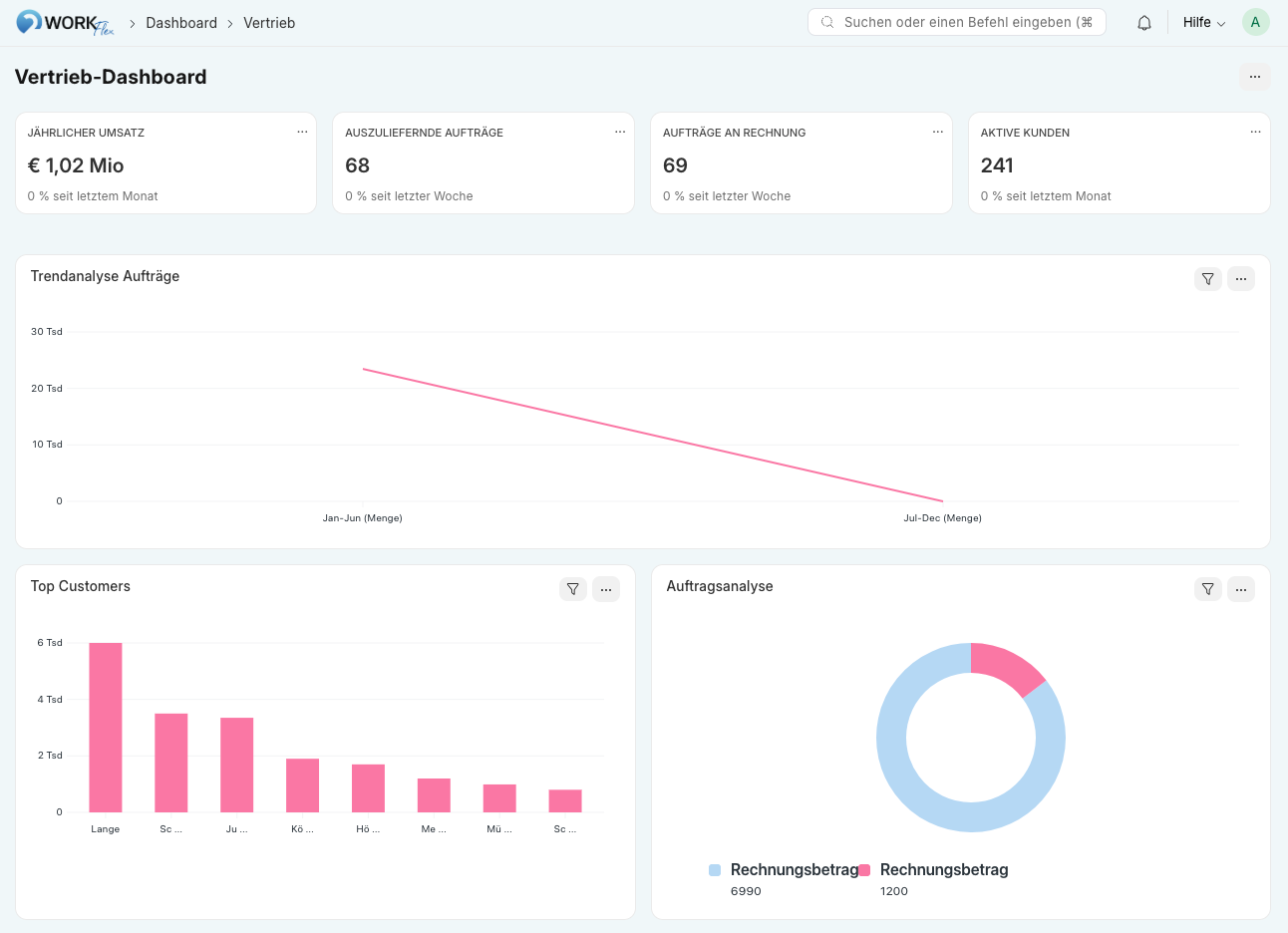Click the Hö ... bar label
This screenshot has width=1288, height=933.
368,829
